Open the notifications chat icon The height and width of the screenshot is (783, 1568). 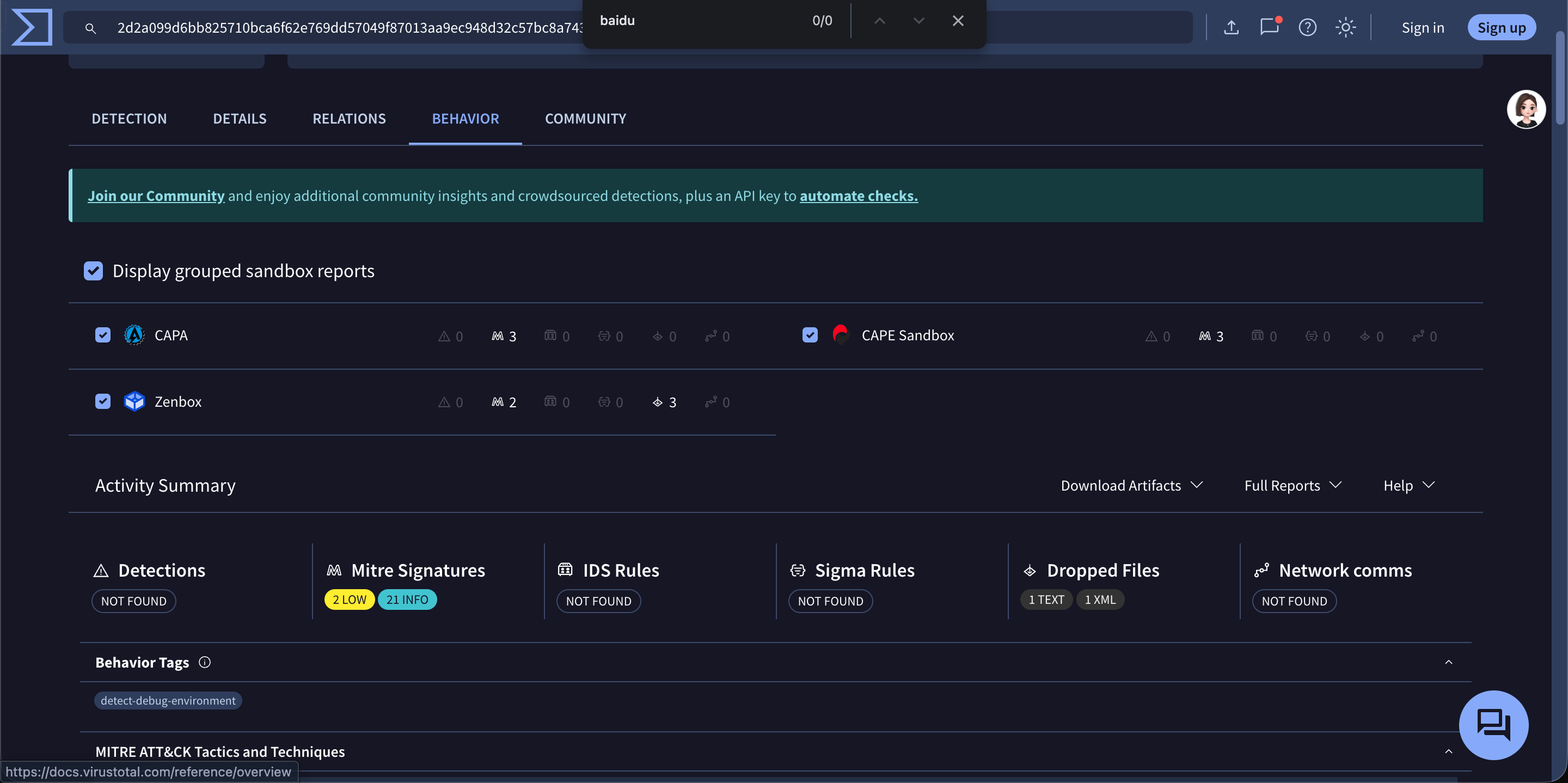click(1269, 27)
